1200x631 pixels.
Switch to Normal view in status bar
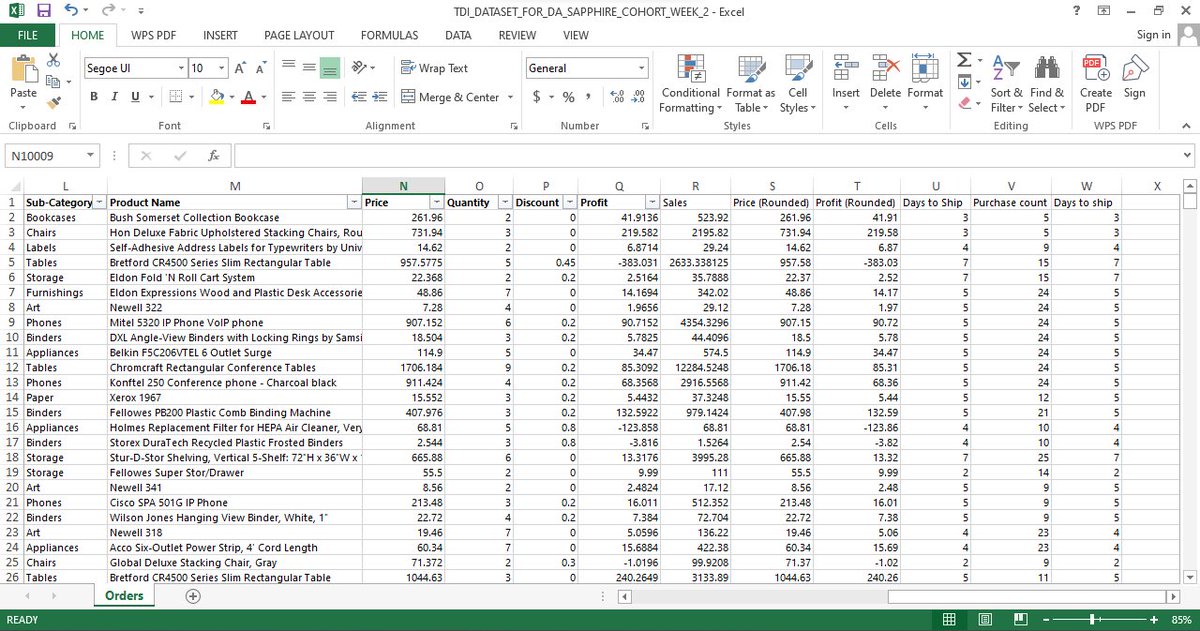pos(950,620)
